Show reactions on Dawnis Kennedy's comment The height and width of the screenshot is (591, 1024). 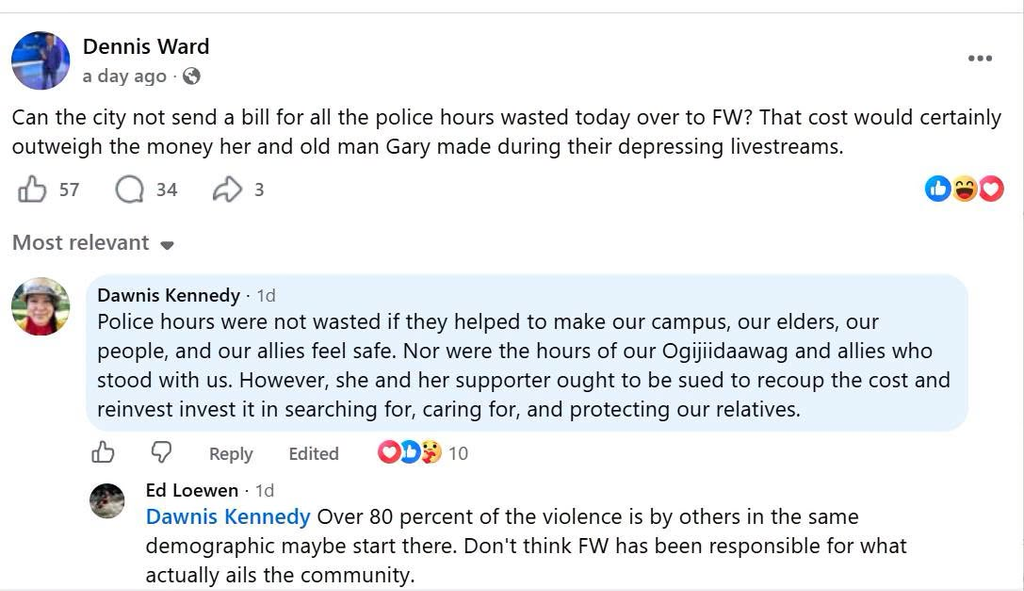422,453
